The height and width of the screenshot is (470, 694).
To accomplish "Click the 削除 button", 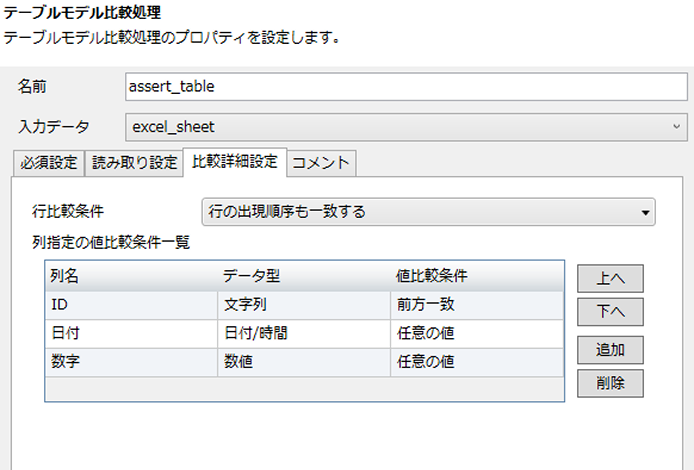I will (609, 383).
